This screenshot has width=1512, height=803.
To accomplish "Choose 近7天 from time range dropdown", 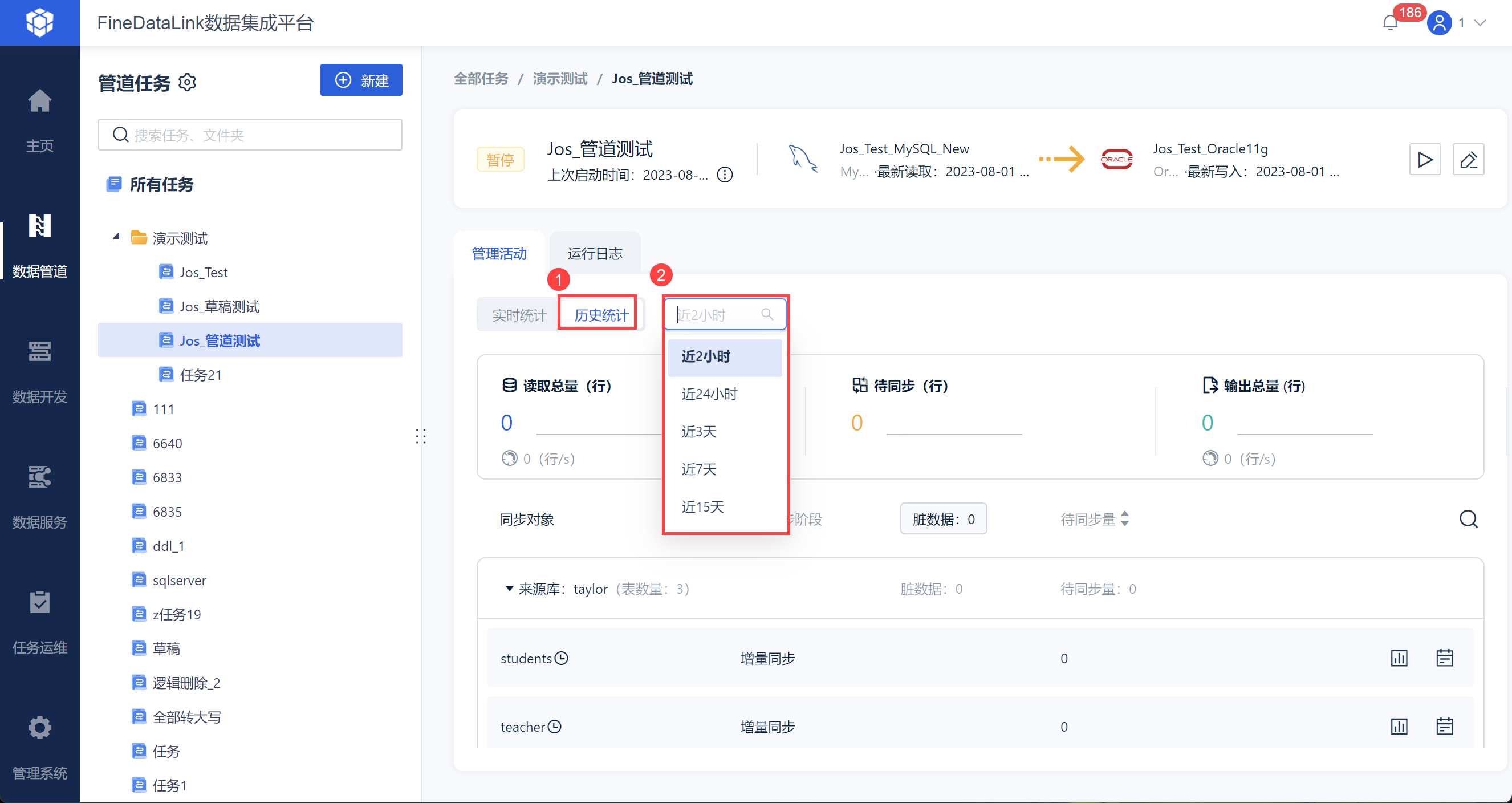I will (698, 469).
